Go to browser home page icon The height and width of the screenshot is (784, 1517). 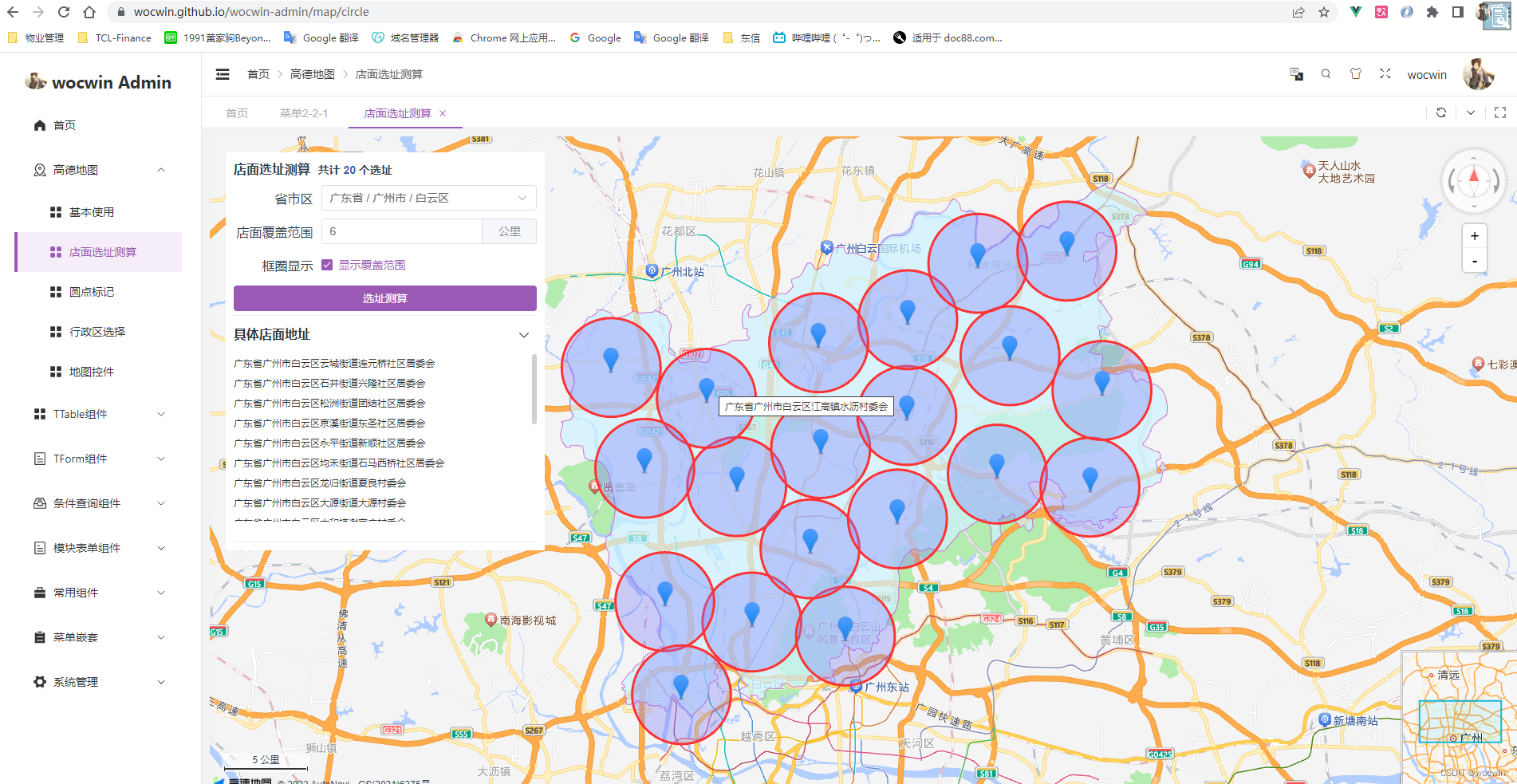[x=89, y=12]
